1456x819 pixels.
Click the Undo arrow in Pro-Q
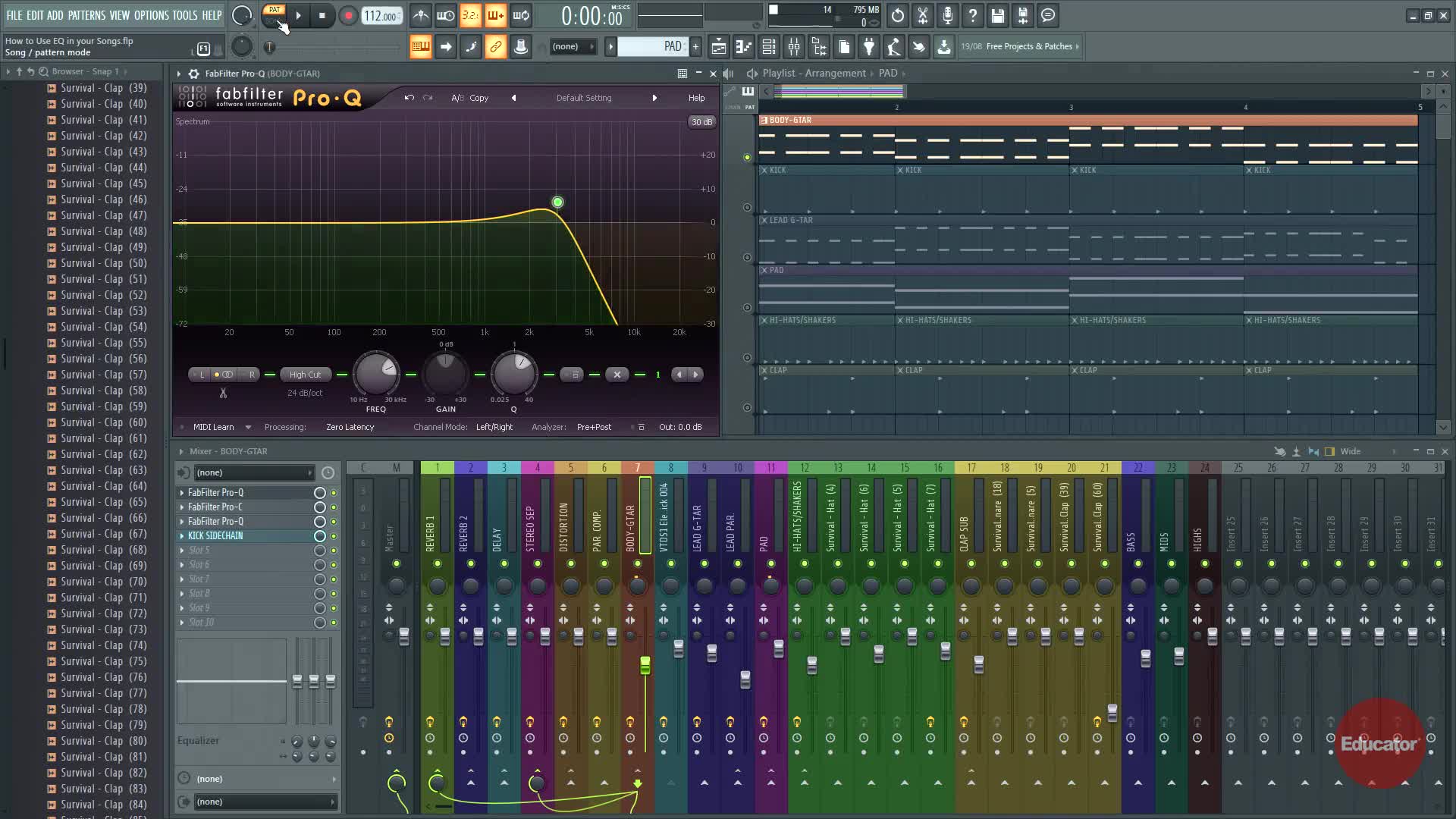409,98
